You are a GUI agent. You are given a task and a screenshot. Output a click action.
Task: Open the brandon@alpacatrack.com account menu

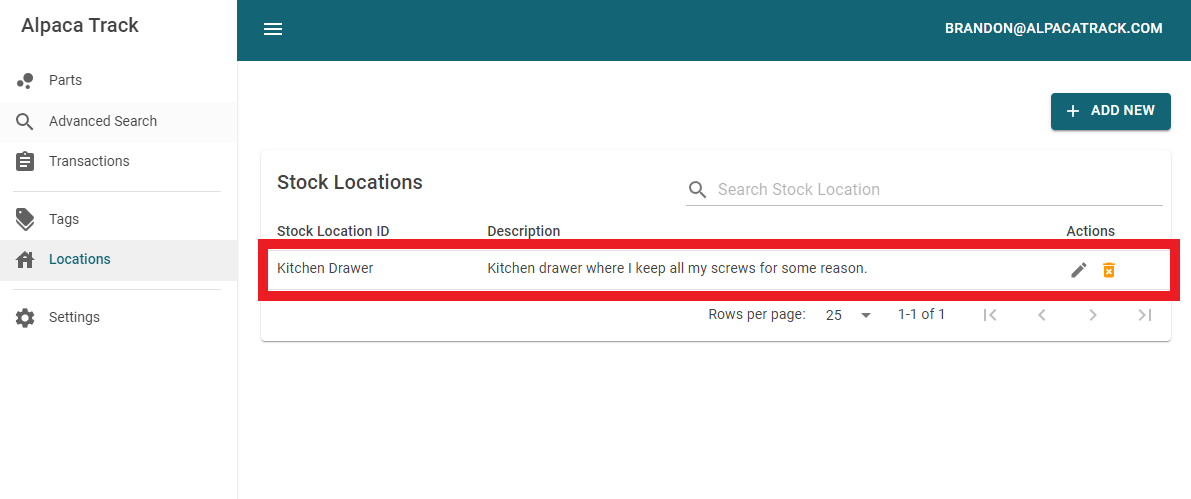(1053, 29)
